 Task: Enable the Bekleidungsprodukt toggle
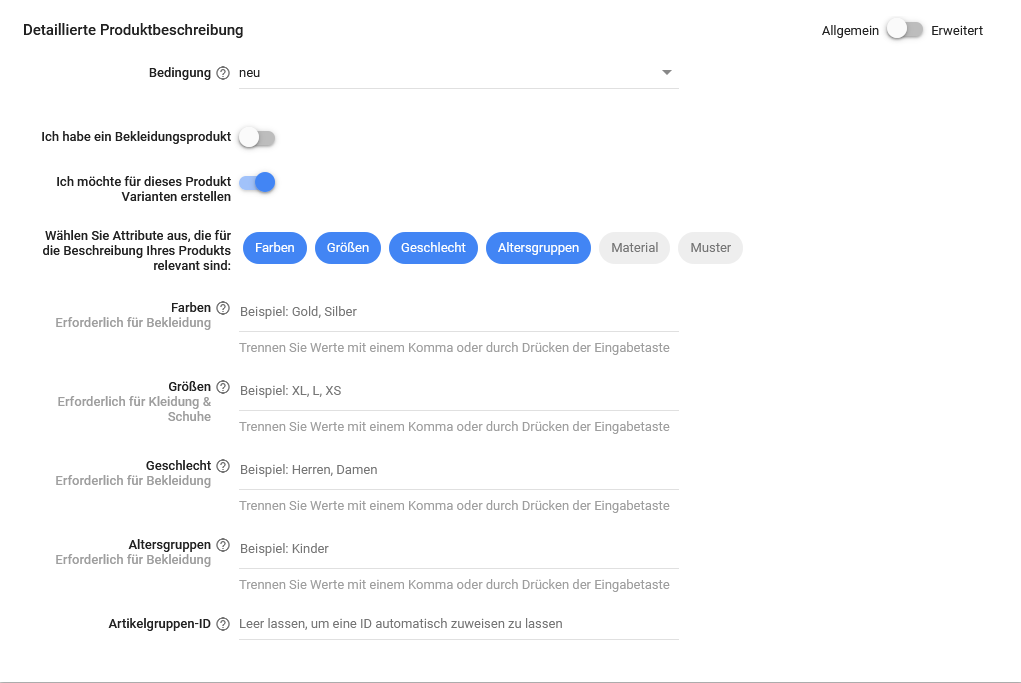coord(256,137)
